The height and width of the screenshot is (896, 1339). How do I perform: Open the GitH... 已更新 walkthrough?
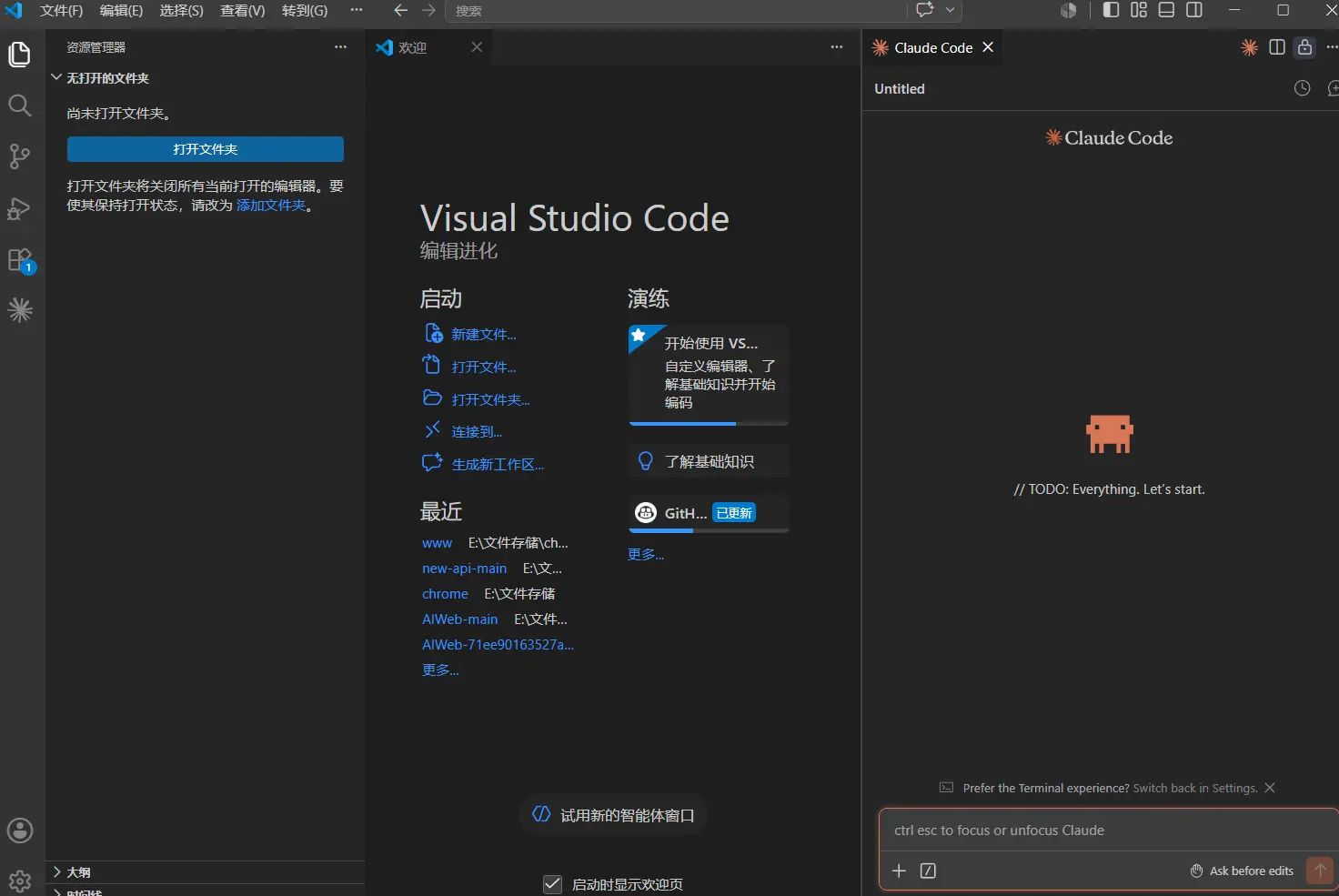709,514
